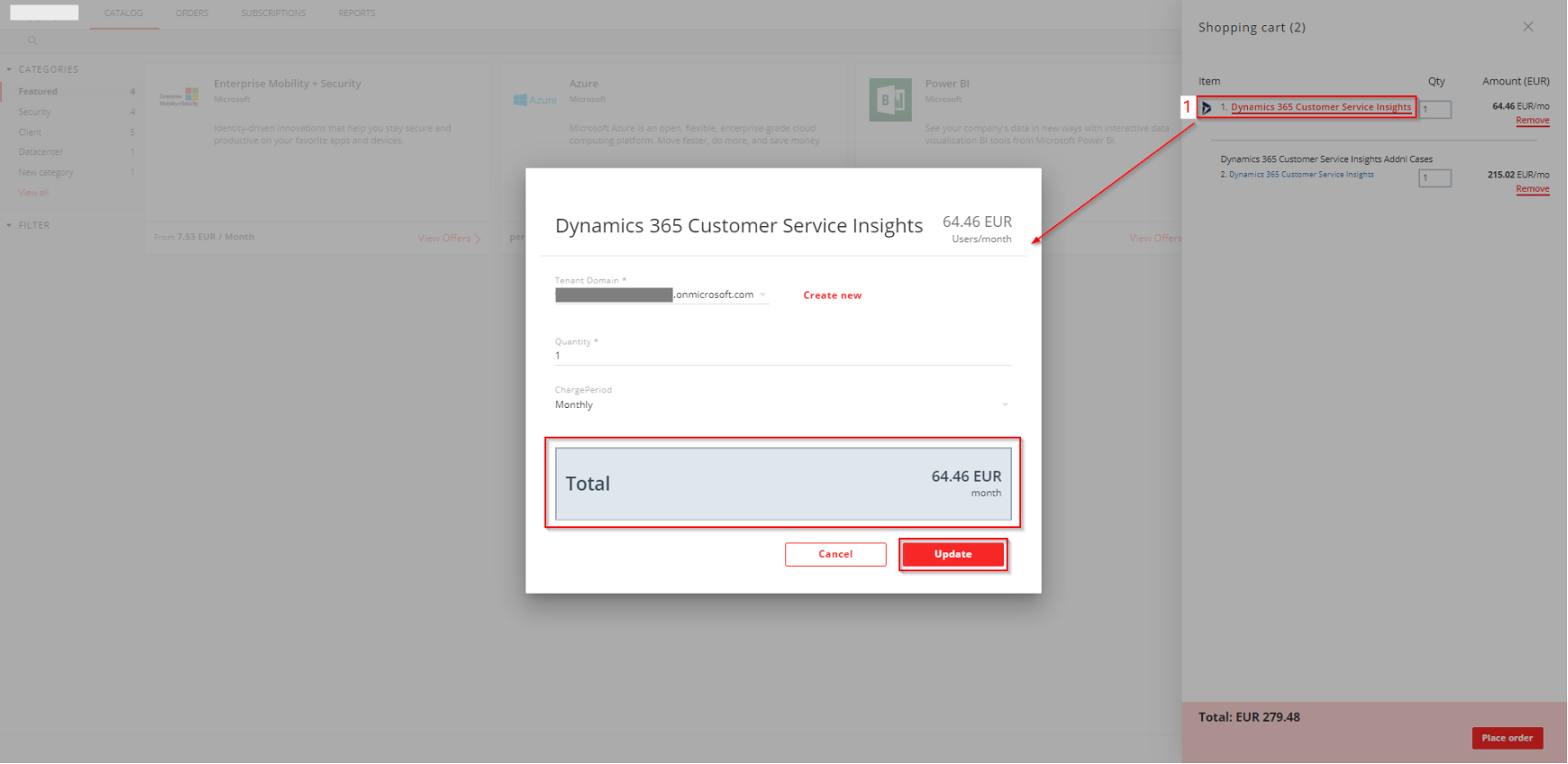Screen dimensions: 1568x764
Task: Open the ChargePeriod dropdown
Action: coord(783,405)
